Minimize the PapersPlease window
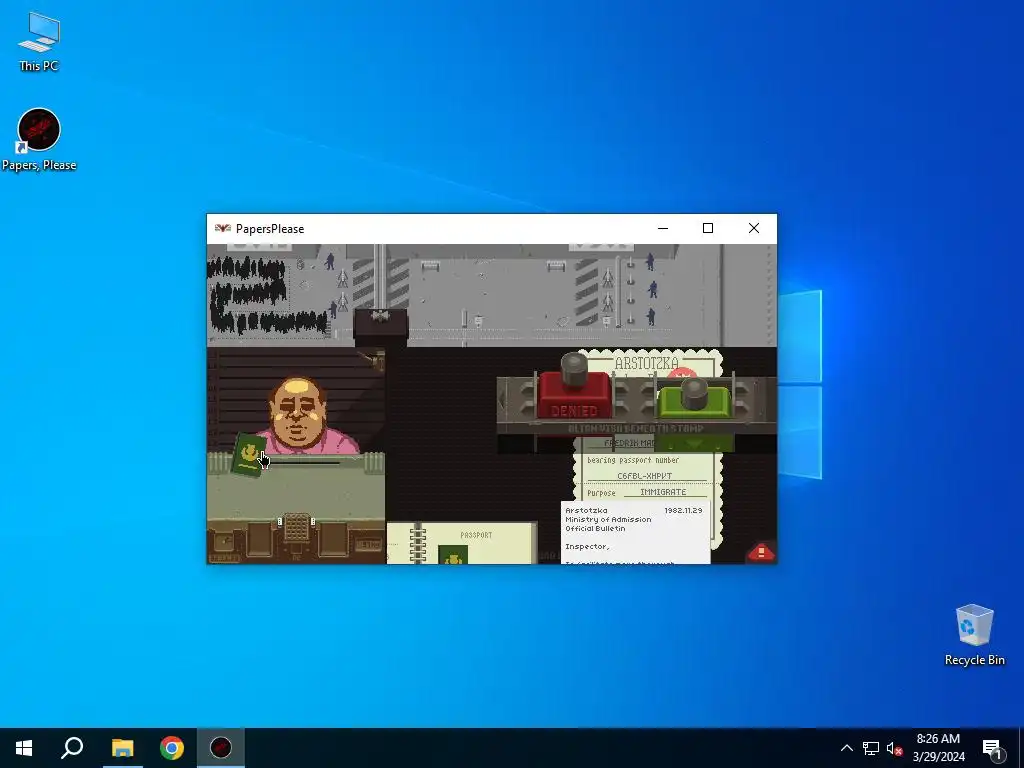The height and width of the screenshot is (768, 1024). (x=663, y=229)
